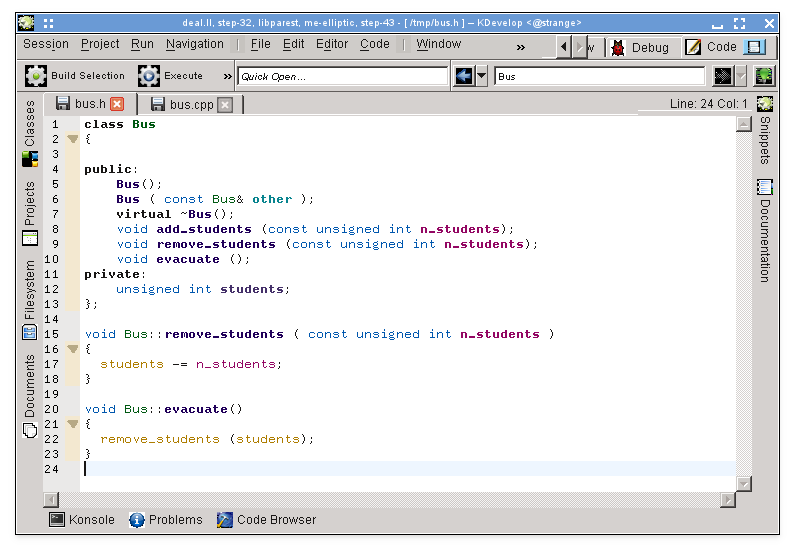Open the Code Browser tool view
This screenshot has width=795, height=553.
pos(267,520)
